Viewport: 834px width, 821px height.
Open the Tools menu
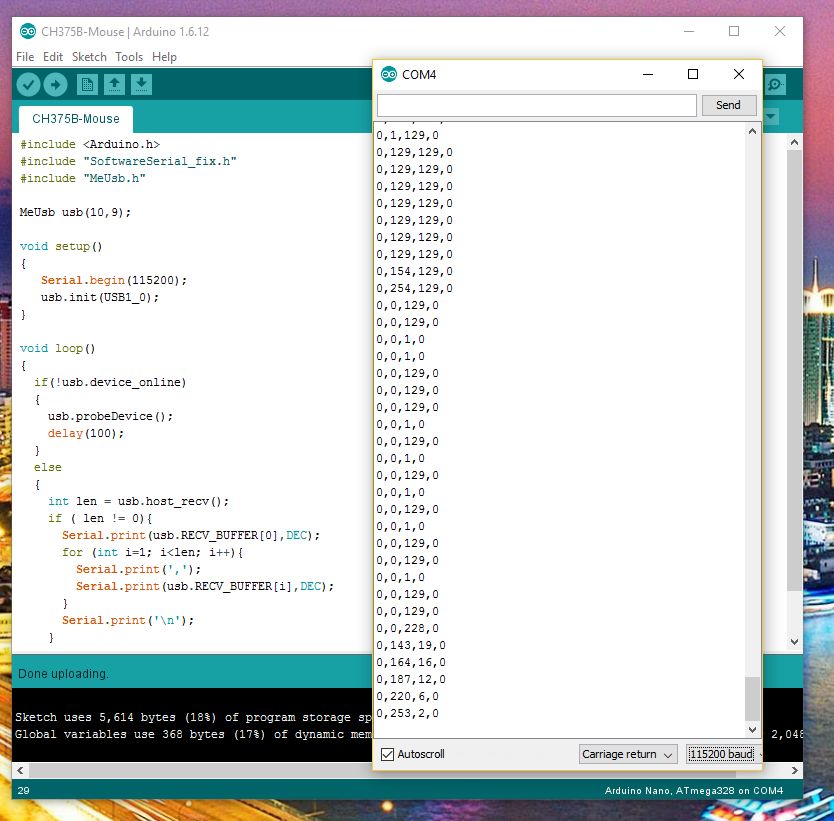point(129,57)
